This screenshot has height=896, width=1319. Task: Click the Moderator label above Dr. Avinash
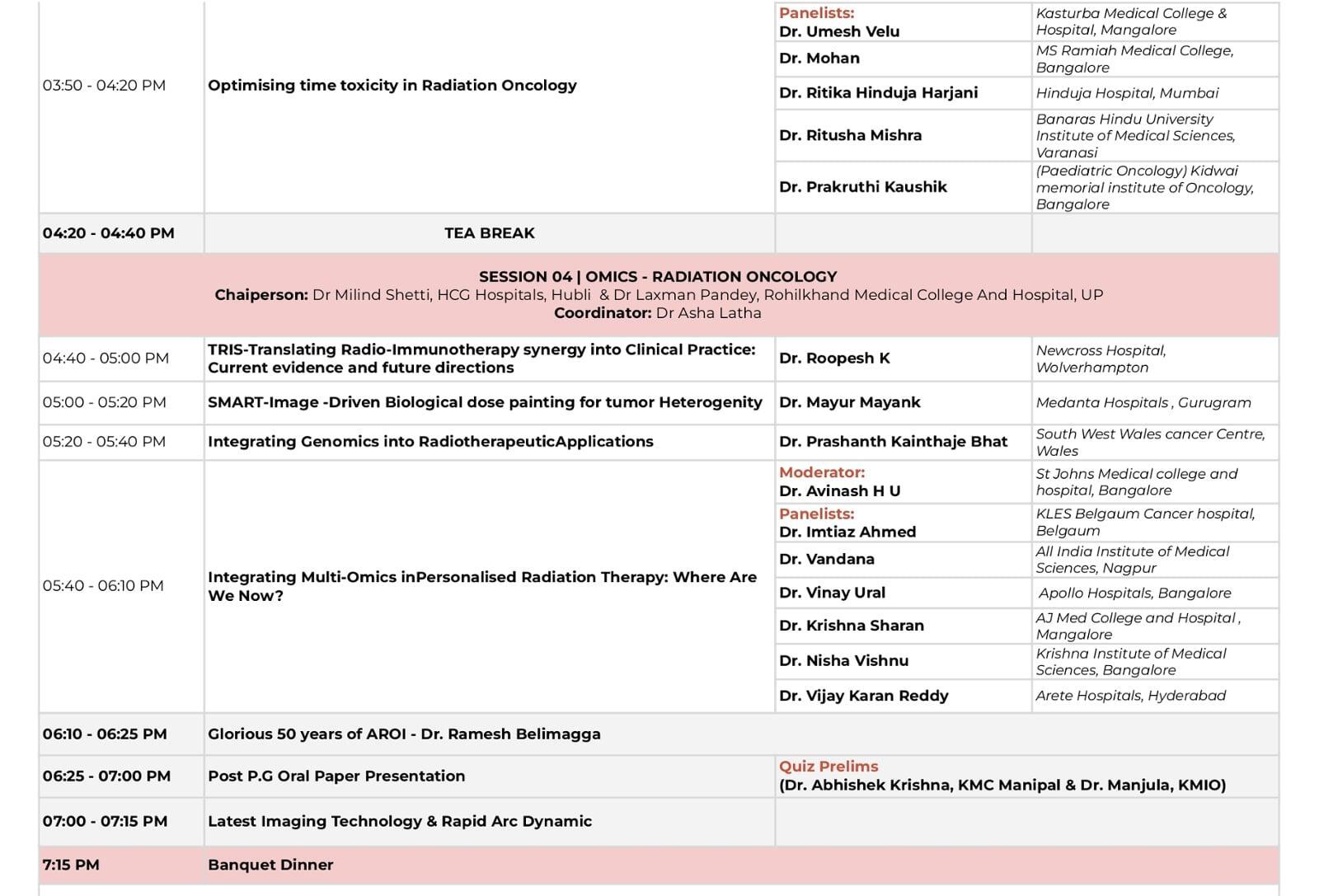click(x=821, y=472)
